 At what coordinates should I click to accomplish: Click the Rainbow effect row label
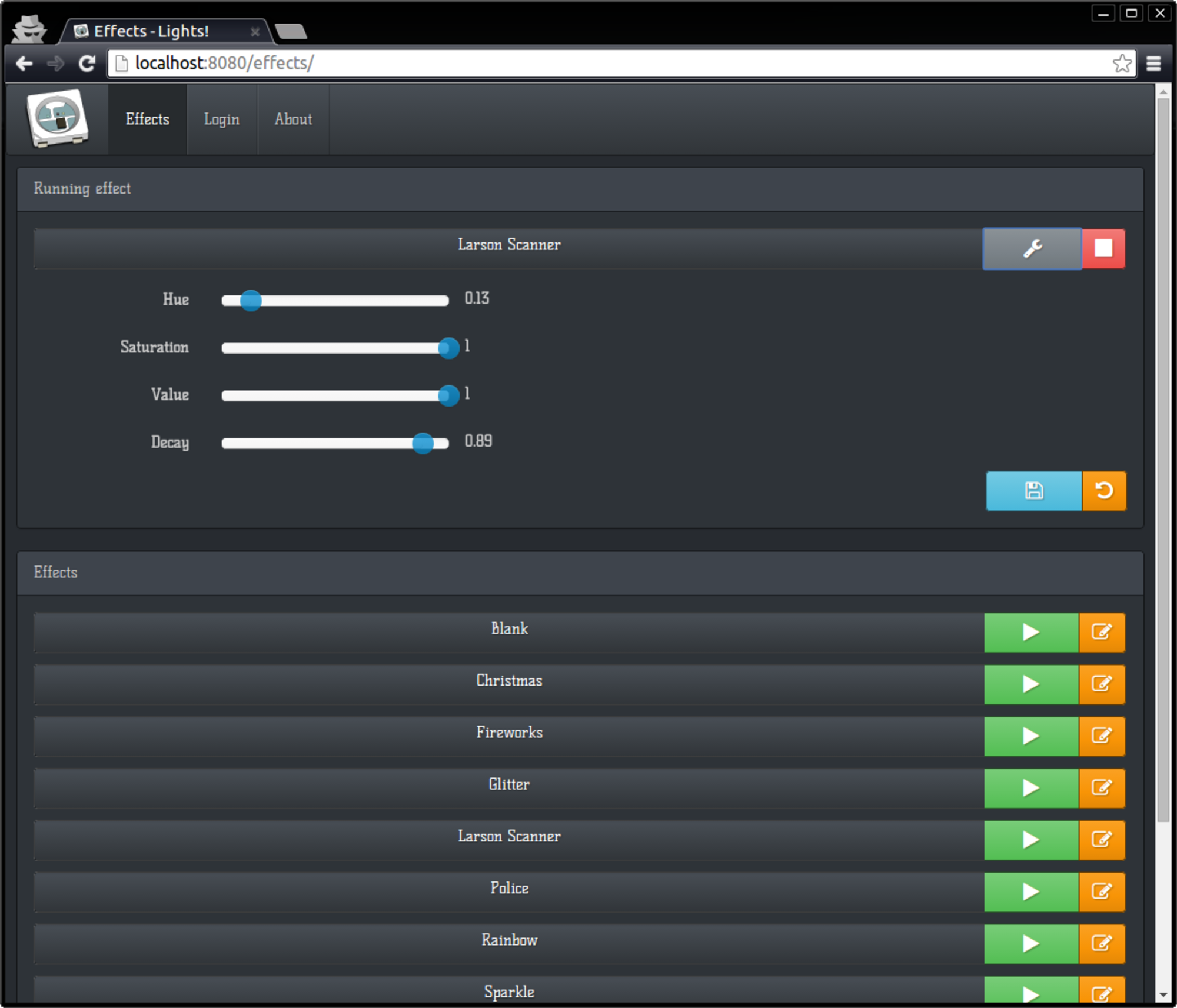tap(509, 940)
